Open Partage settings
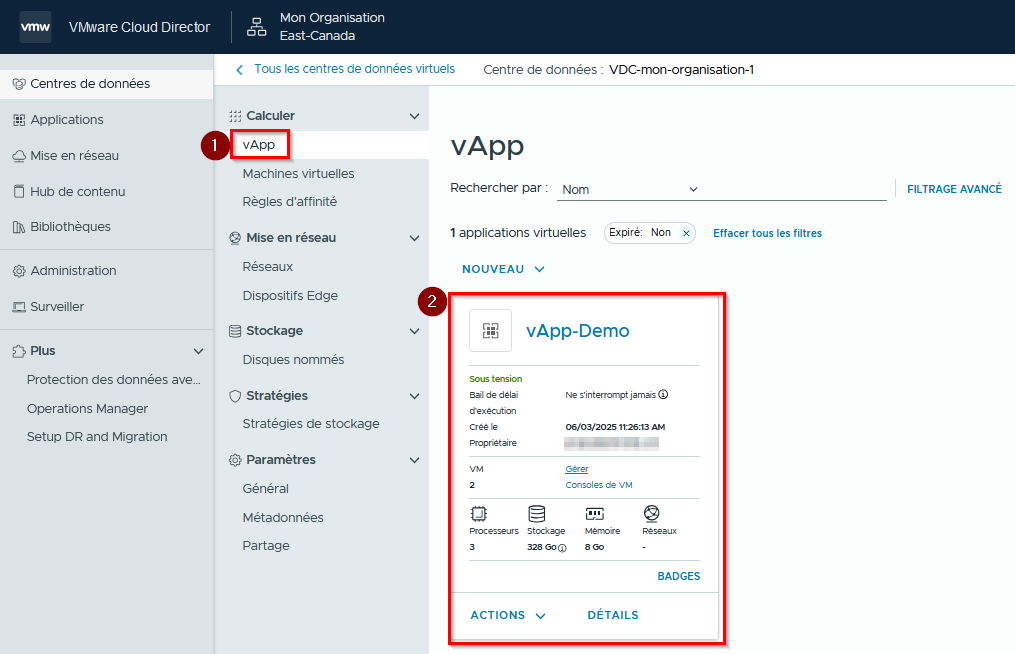 click(265, 546)
